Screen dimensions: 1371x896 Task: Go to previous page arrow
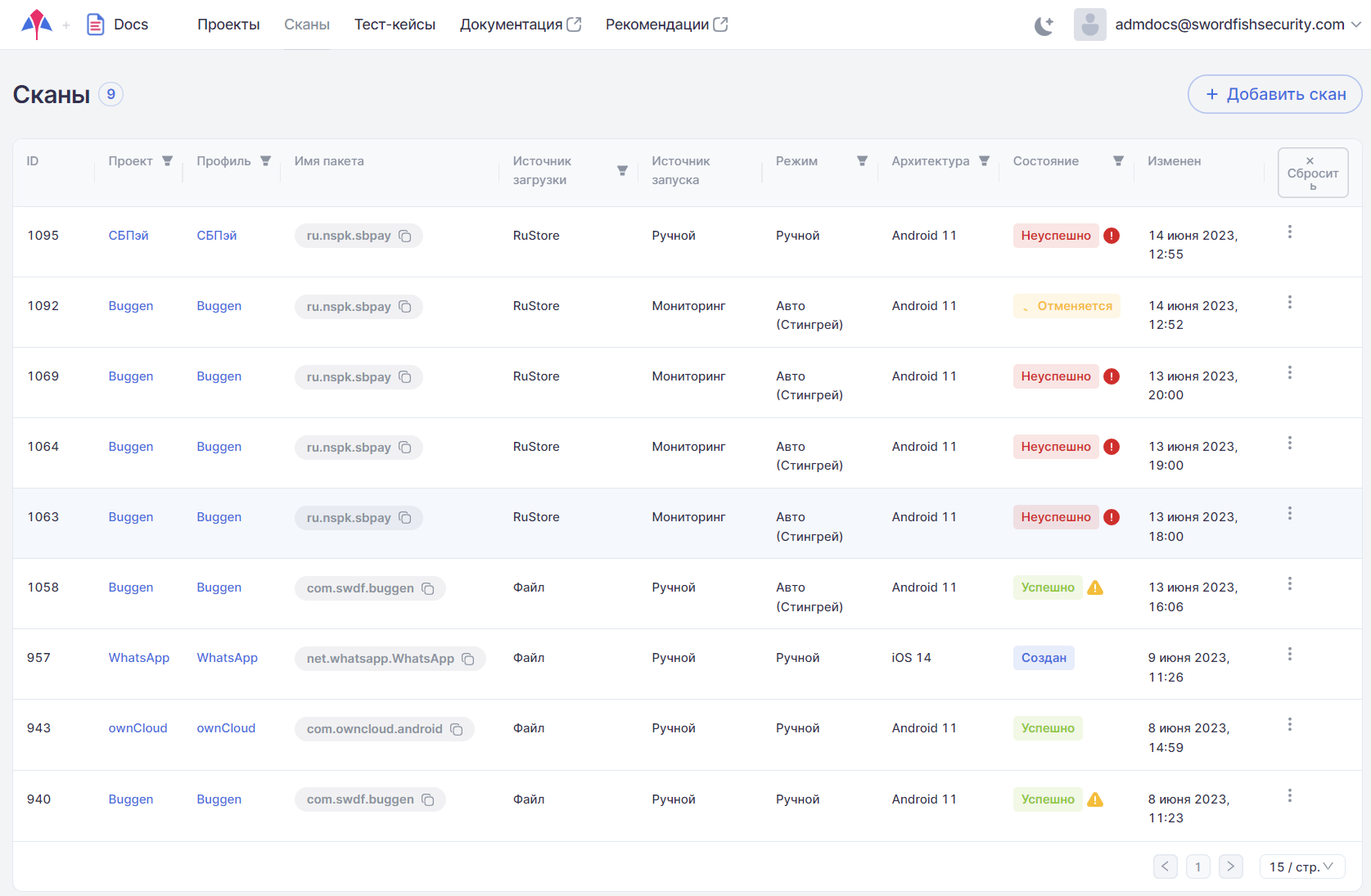click(1166, 867)
